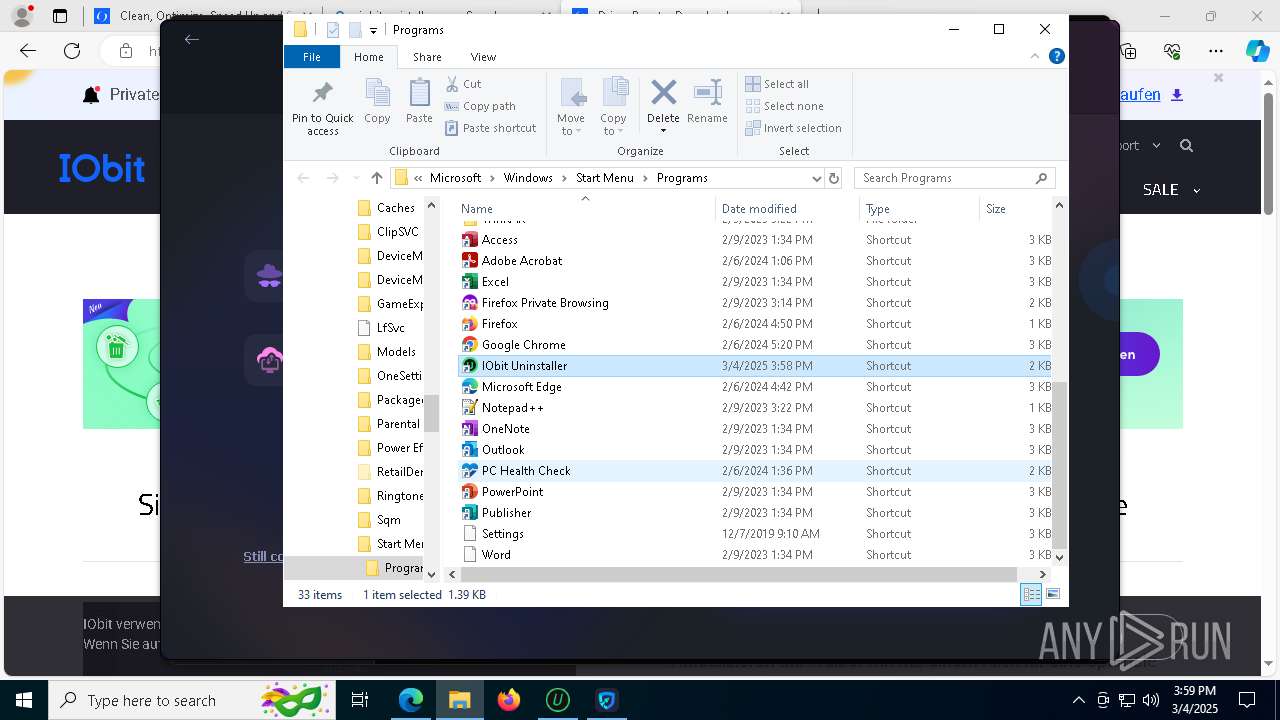Screen dimensions: 1280x720
Task: Select Caches folder in navigation pane
Action: point(387,208)
